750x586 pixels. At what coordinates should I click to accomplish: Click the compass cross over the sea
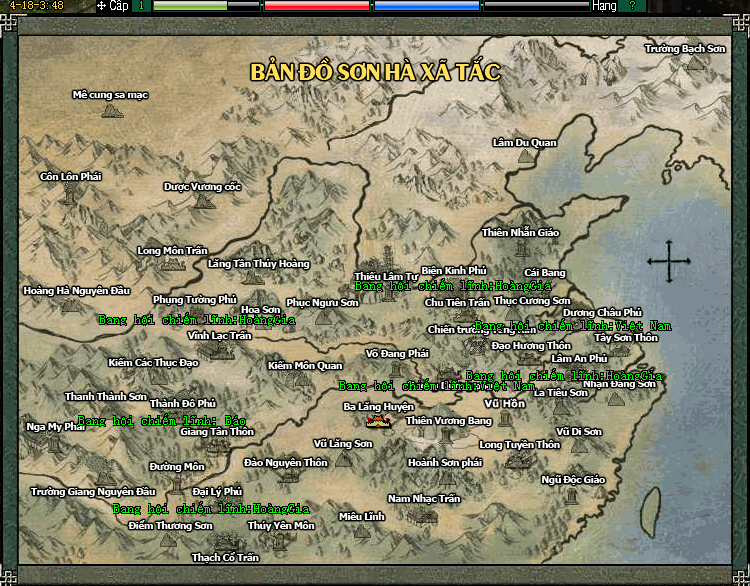coord(669,262)
